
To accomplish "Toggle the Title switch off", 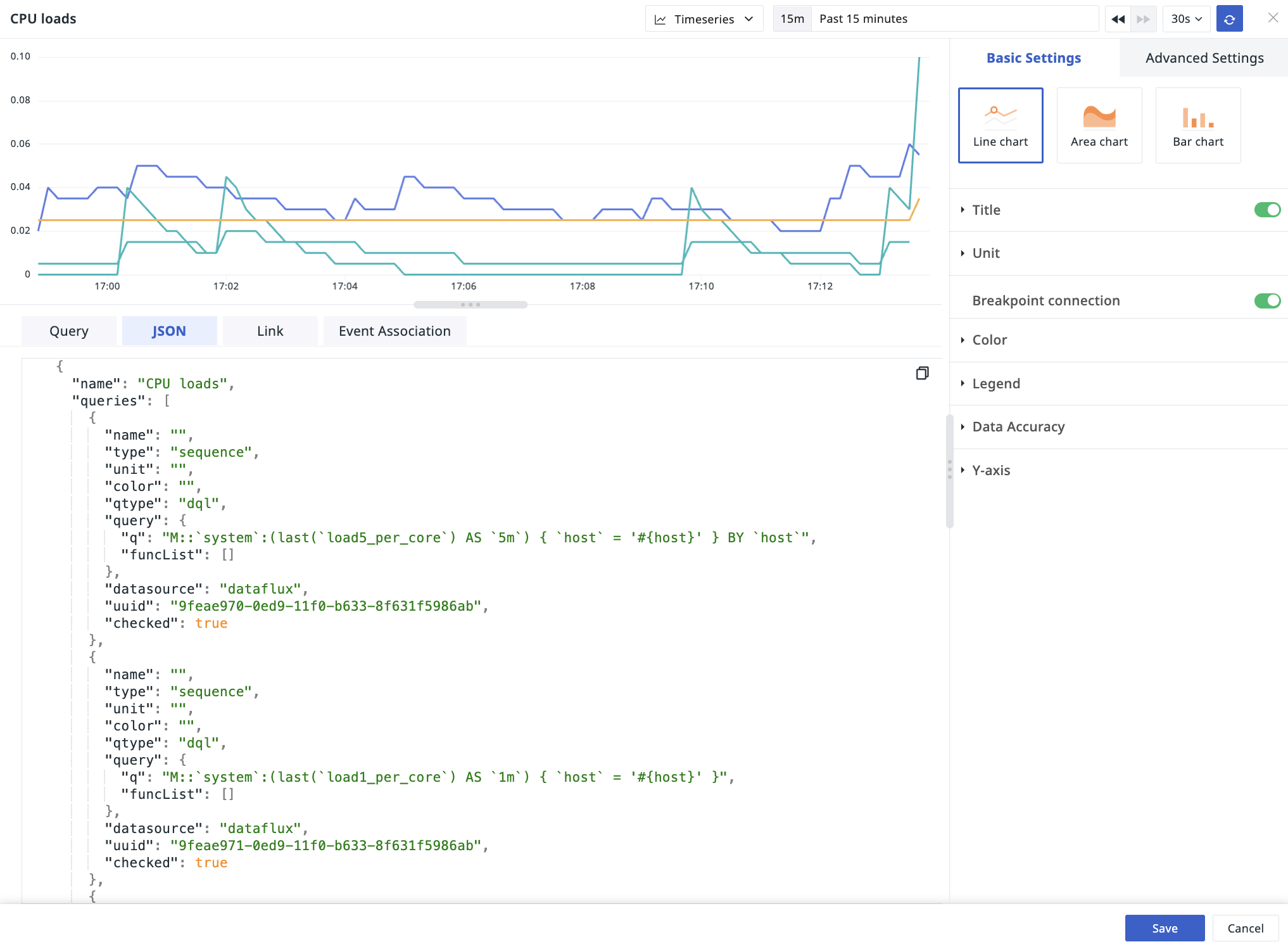I will [x=1266, y=210].
